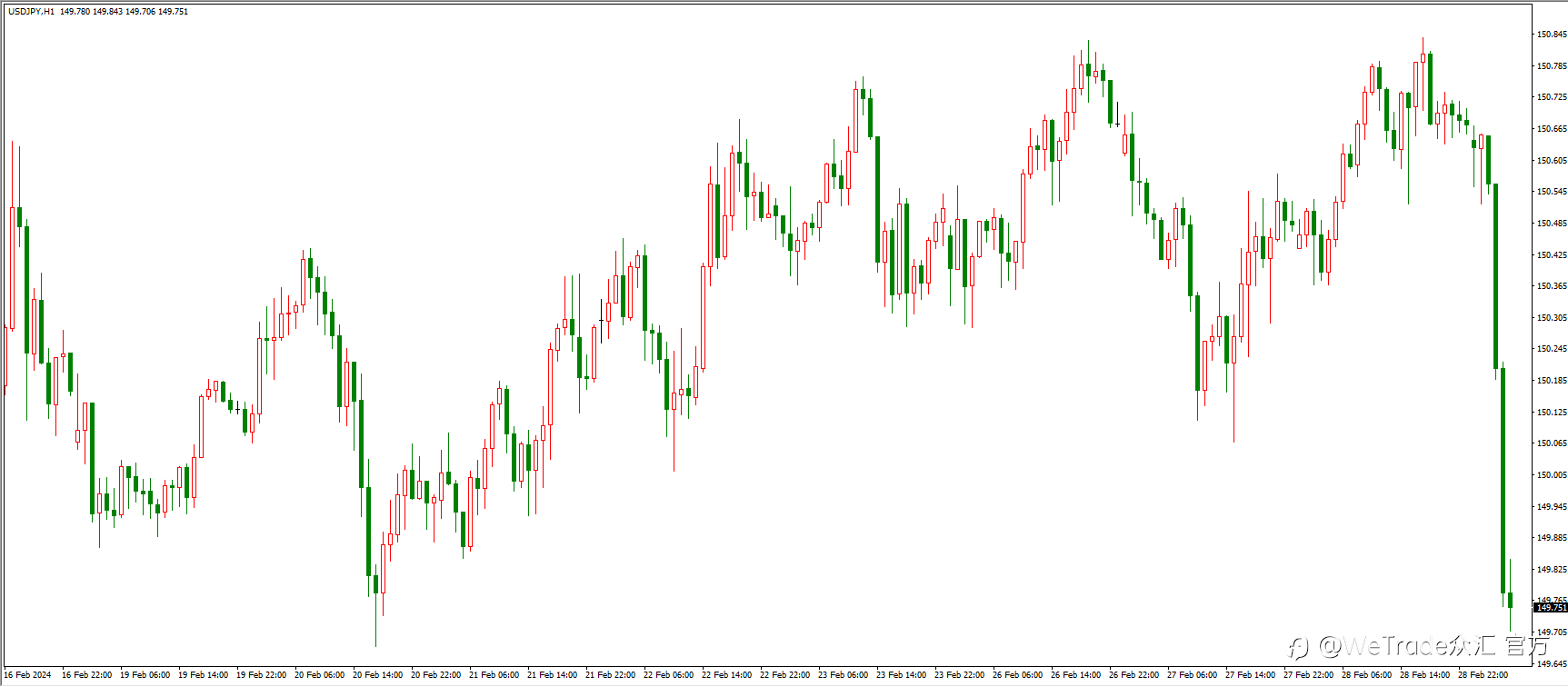
Task: Click the 26 Feb 06:00 time label
Action: pyautogui.click(x=1018, y=675)
